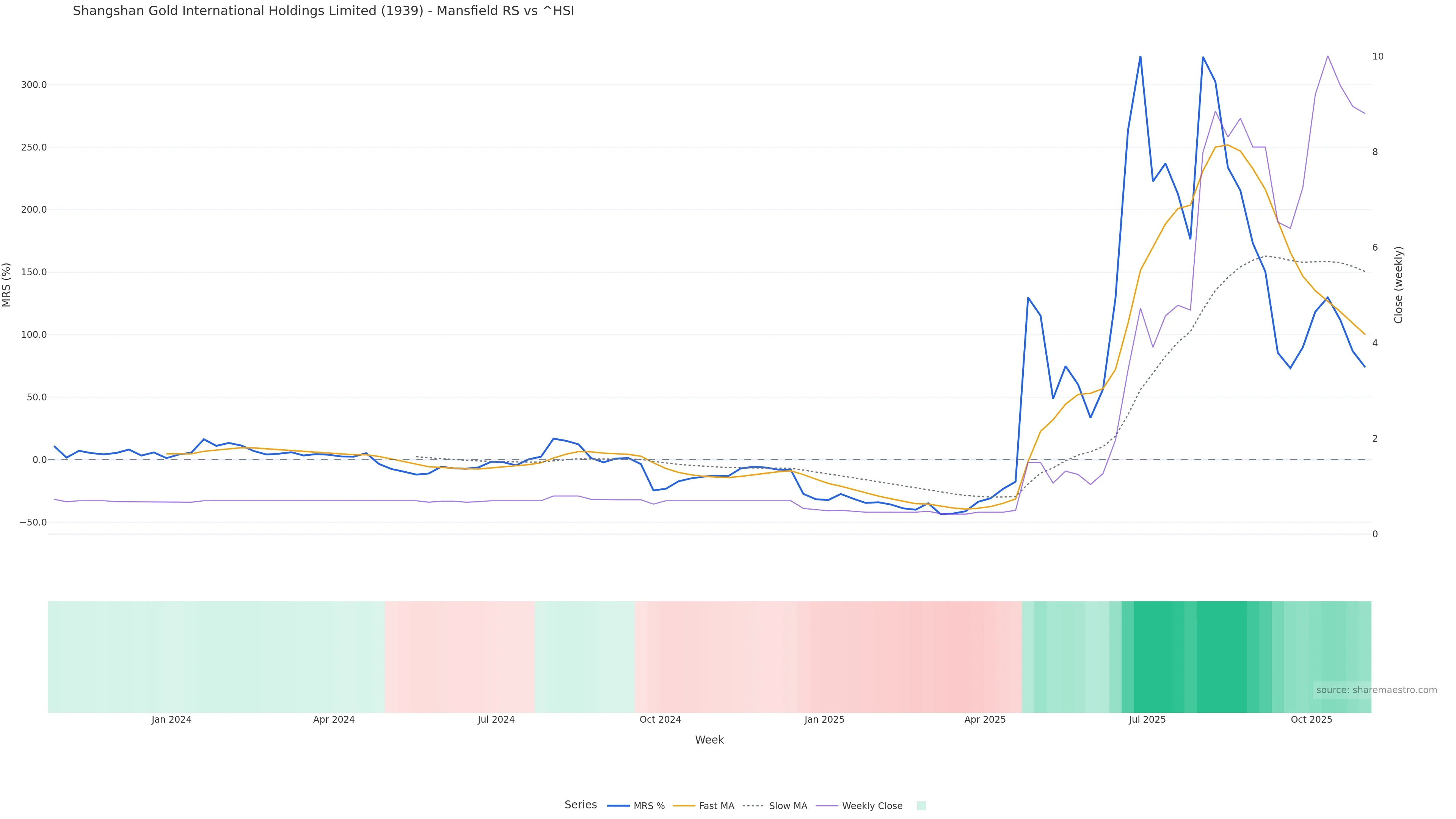Click the blue MRS % legend line icon
This screenshot has height=819, width=1456.
618,806
